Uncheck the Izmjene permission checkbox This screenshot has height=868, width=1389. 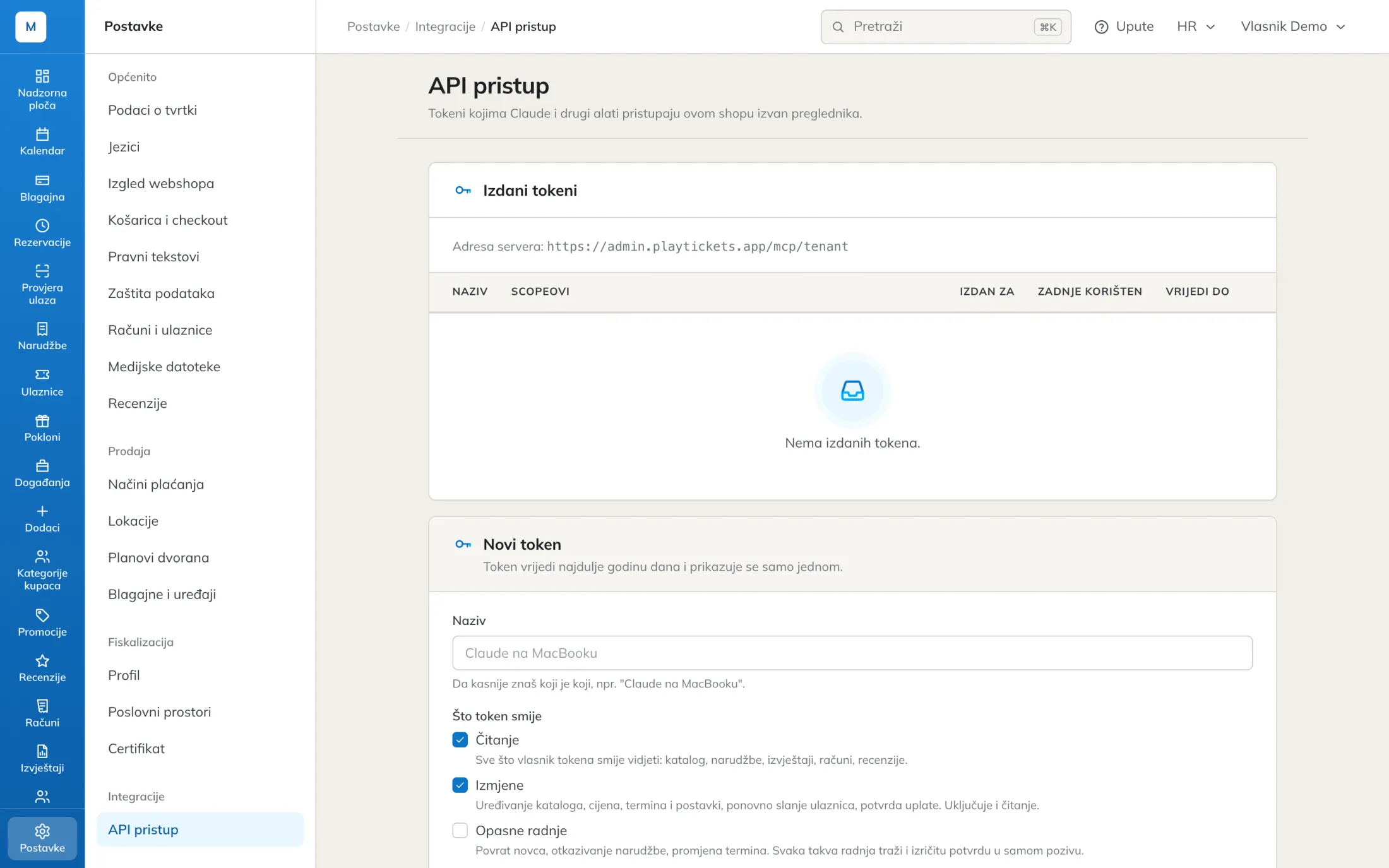pos(460,785)
